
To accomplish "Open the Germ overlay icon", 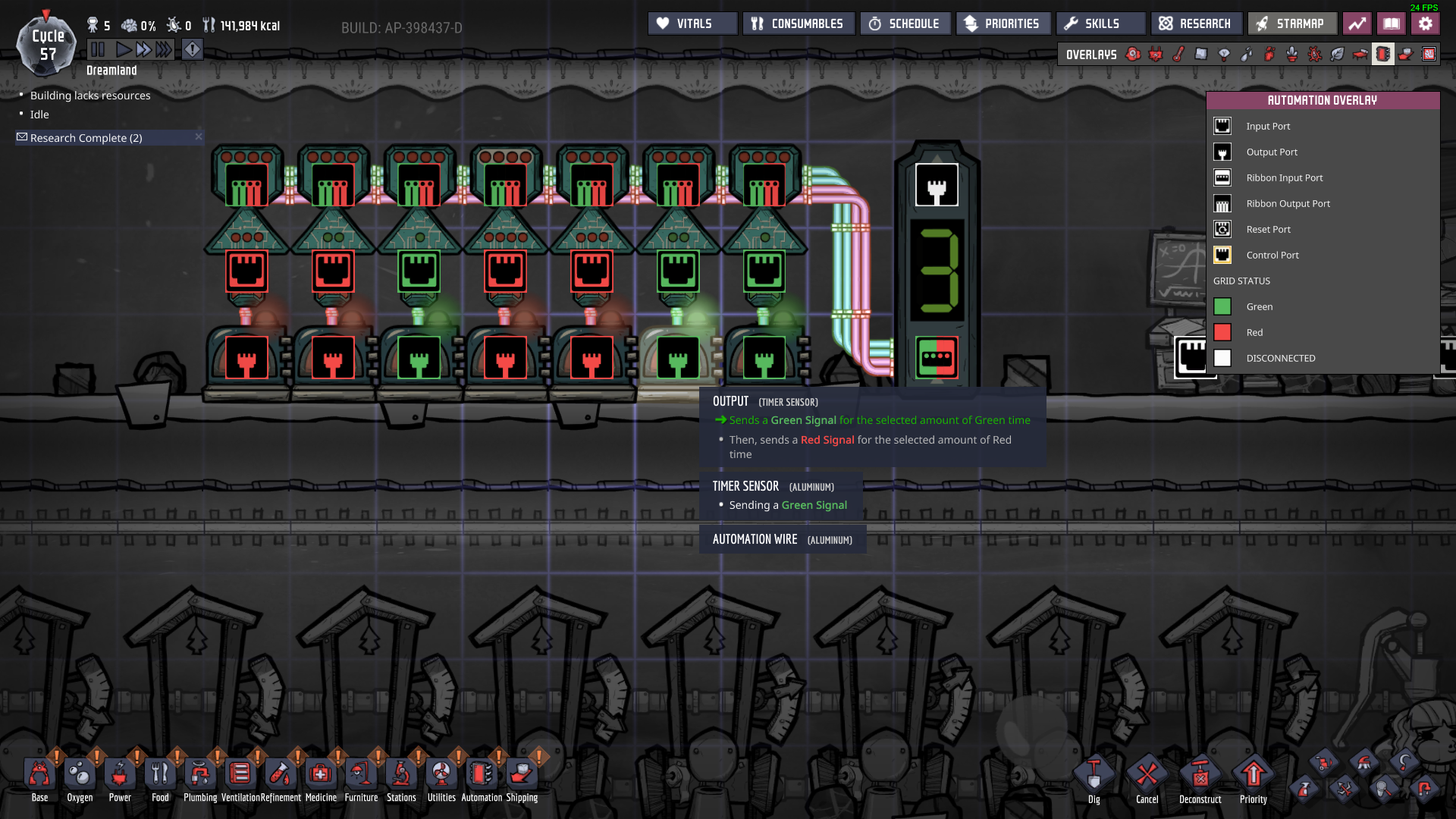I will [x=1314, y=54].
